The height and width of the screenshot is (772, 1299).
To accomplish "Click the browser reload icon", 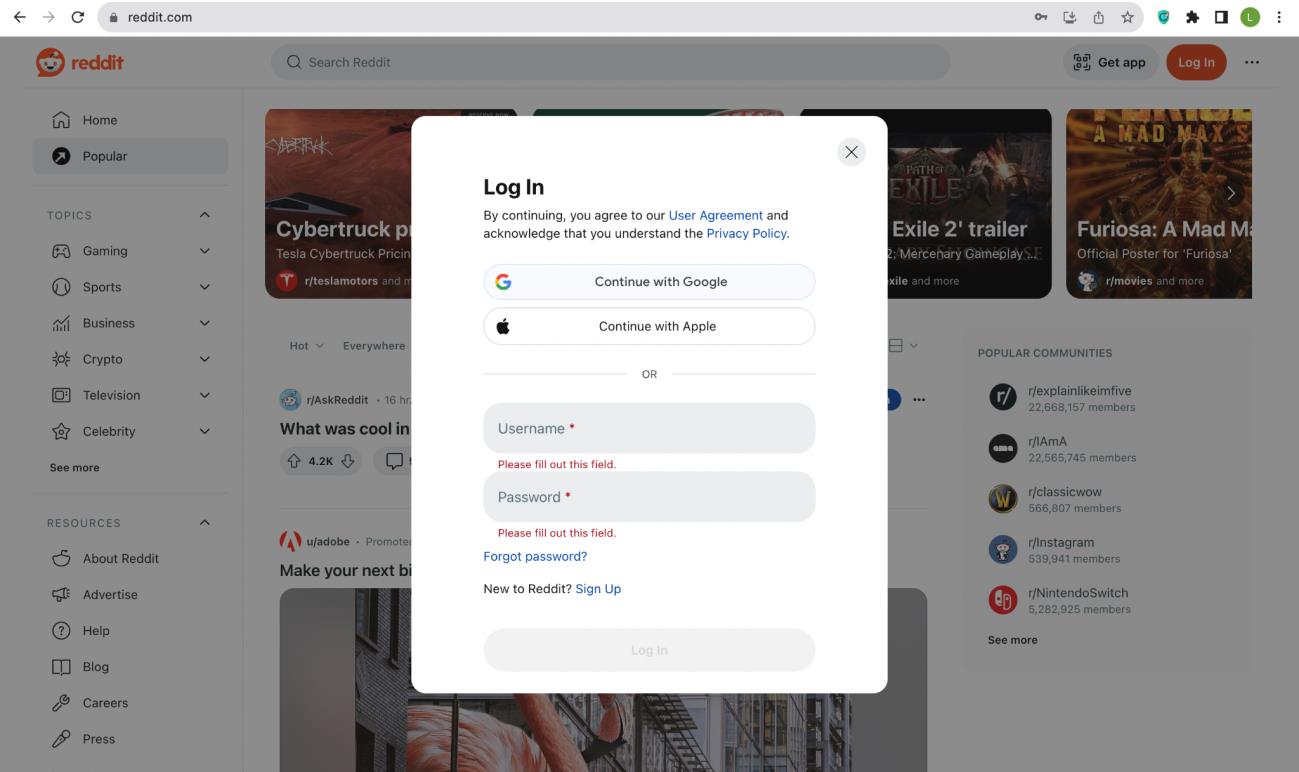I will click(x=78, y=17).
